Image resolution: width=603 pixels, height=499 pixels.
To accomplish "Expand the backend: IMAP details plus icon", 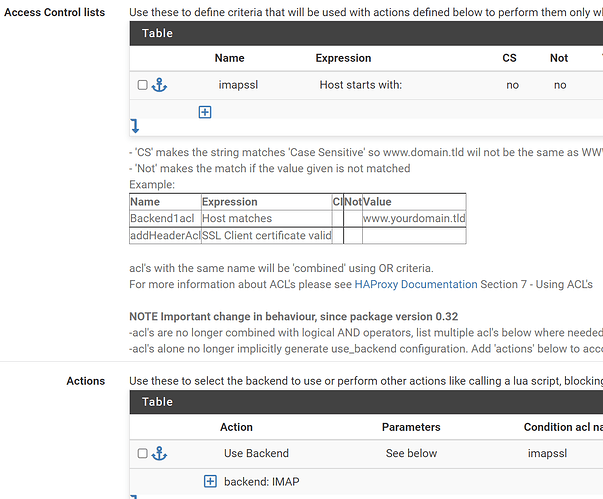I will (x=210, y=481).
